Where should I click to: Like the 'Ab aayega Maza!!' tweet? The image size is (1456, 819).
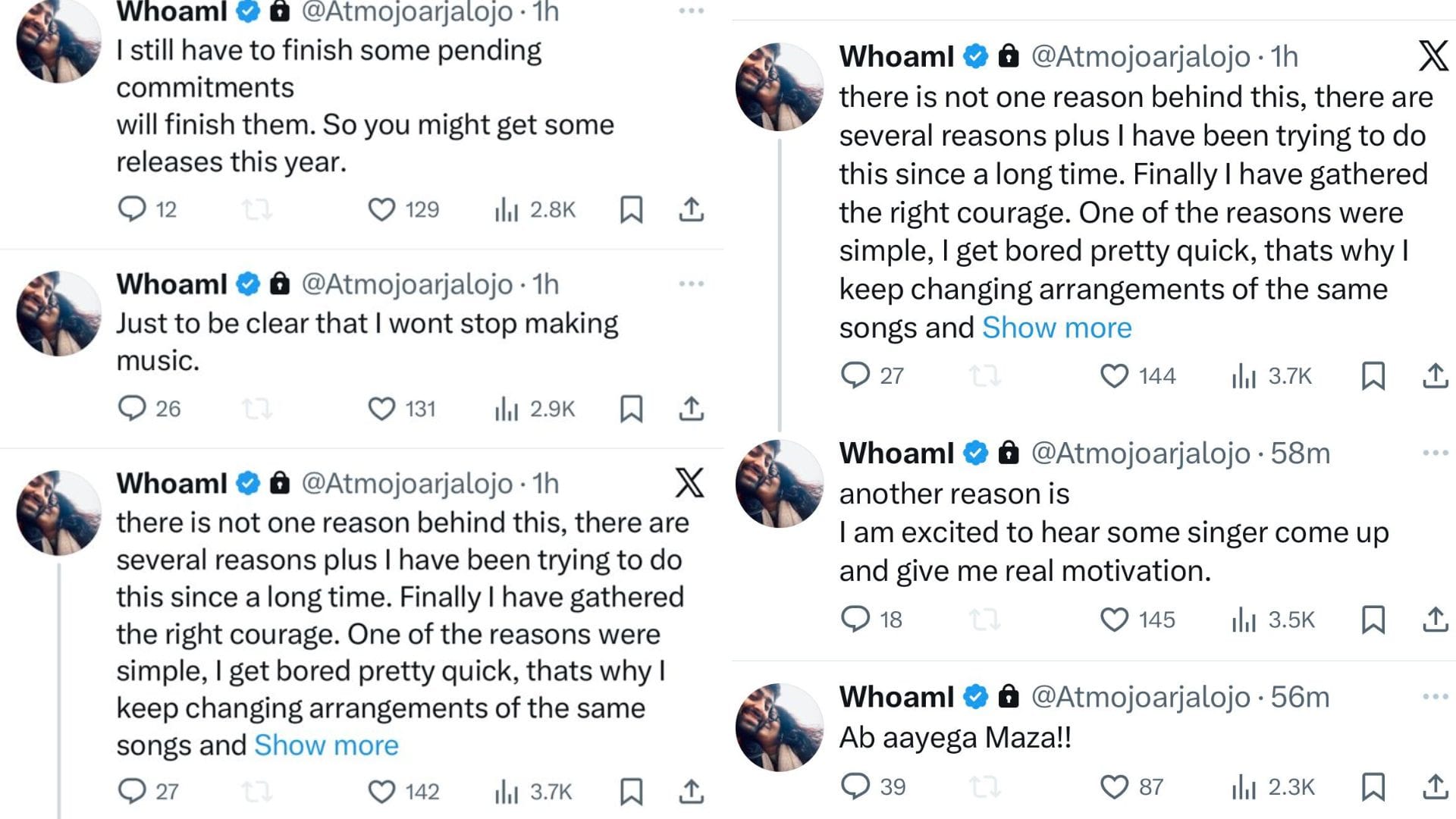1114,786
